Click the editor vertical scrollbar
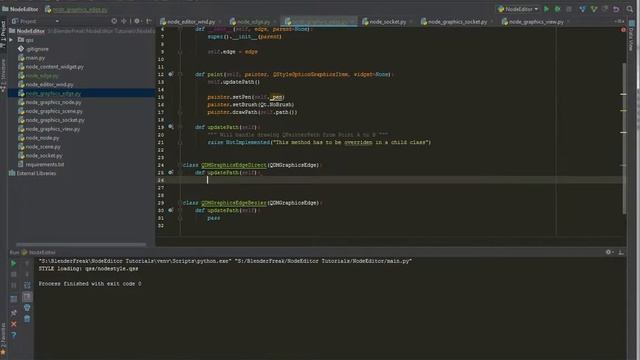 pos(624,138)
